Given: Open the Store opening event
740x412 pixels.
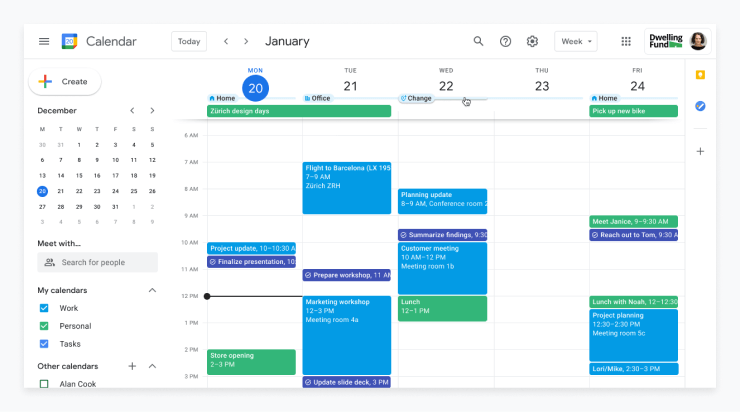Looking at the screenshot, I should (x=252, y=362).
